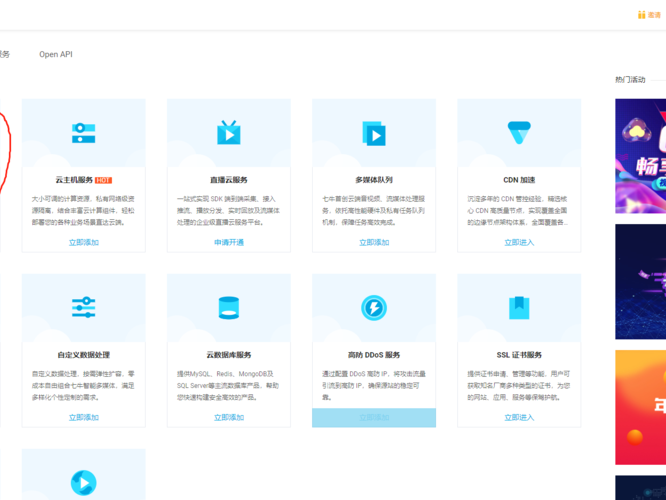
Task: Click the multimedia queue play icon
Action: pos(374,133)
